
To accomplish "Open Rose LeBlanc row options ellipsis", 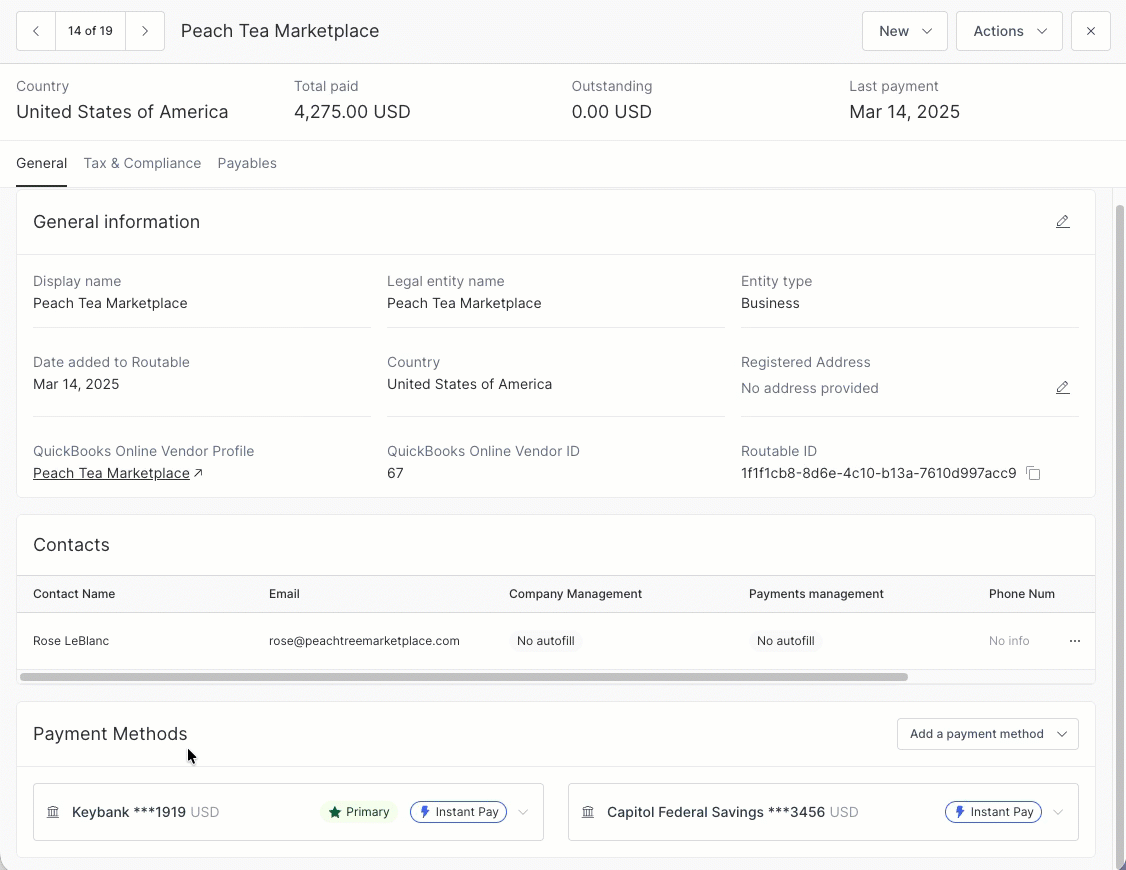I will [1075, 641].
